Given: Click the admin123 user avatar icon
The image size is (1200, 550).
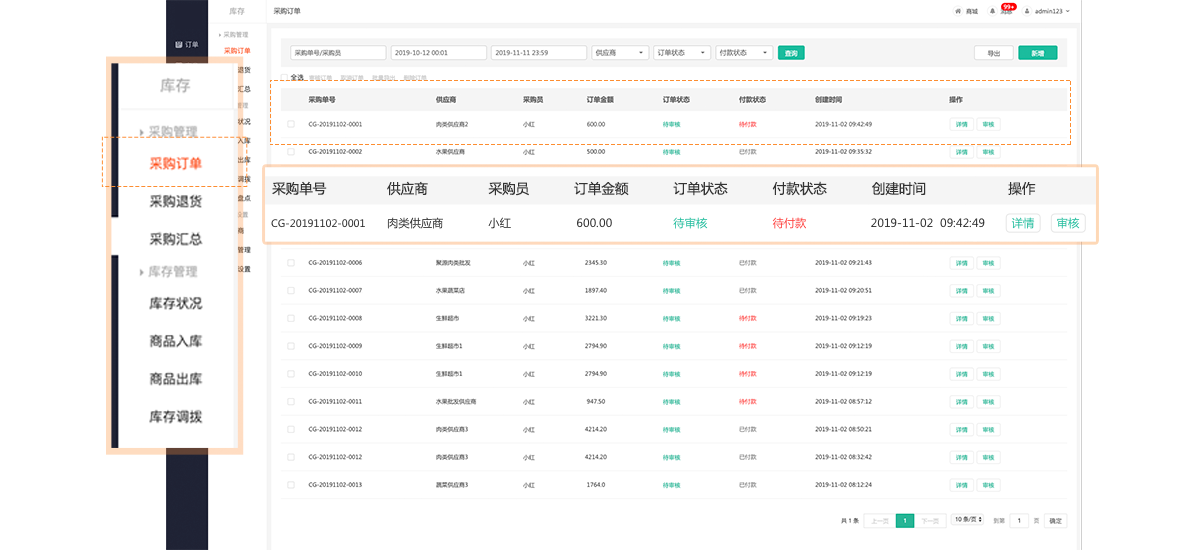Looking at the screenshot, I should click(x=1027, y=11).
